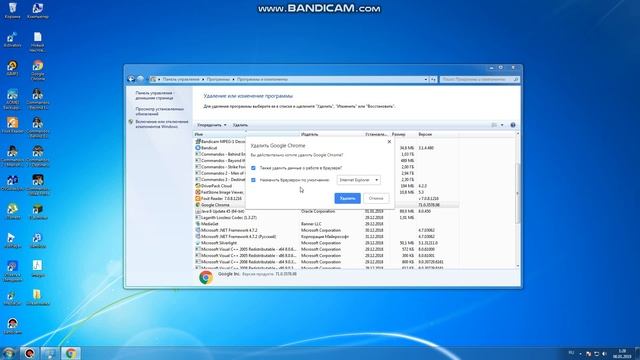Screen dimensions: 640x360
Task: Open the Google Chrome desktop shortcut
Action: tap(38, 69)
